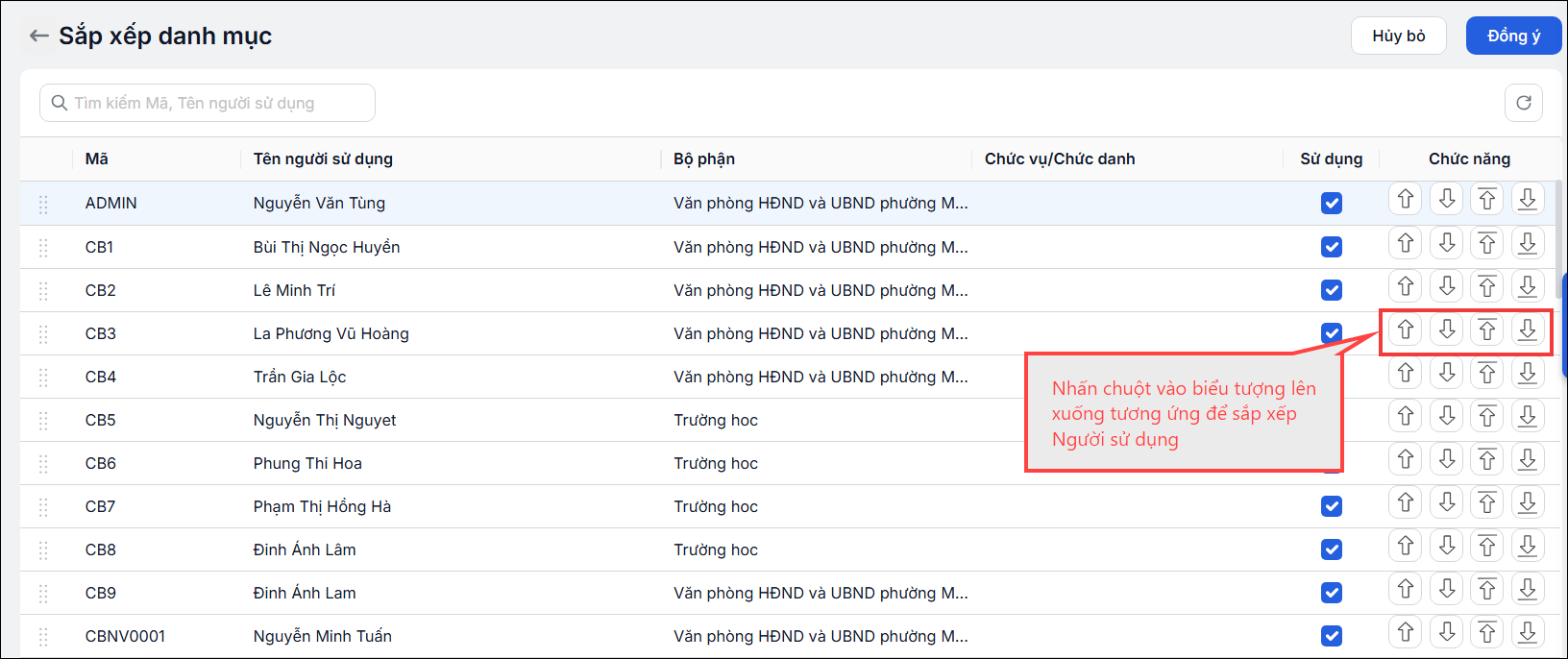Move CB5 row down one position
This screenshot has width=1568, height=659.
[1447, 416]
